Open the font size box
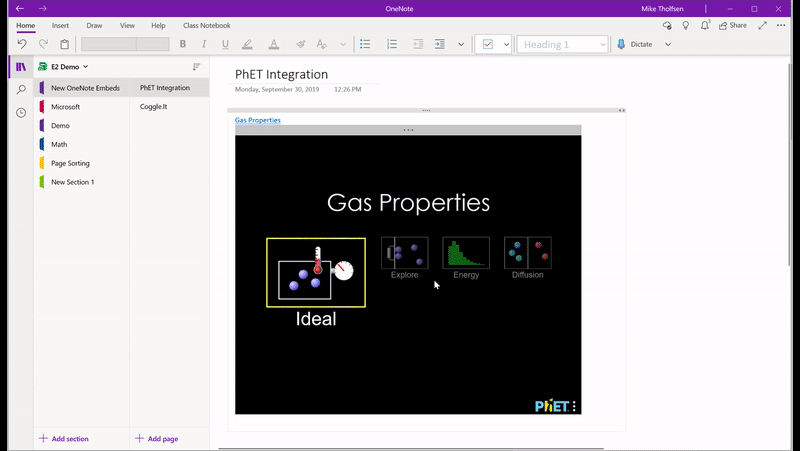Viewport: 800px width, 451px height. (x=153, y=44)
